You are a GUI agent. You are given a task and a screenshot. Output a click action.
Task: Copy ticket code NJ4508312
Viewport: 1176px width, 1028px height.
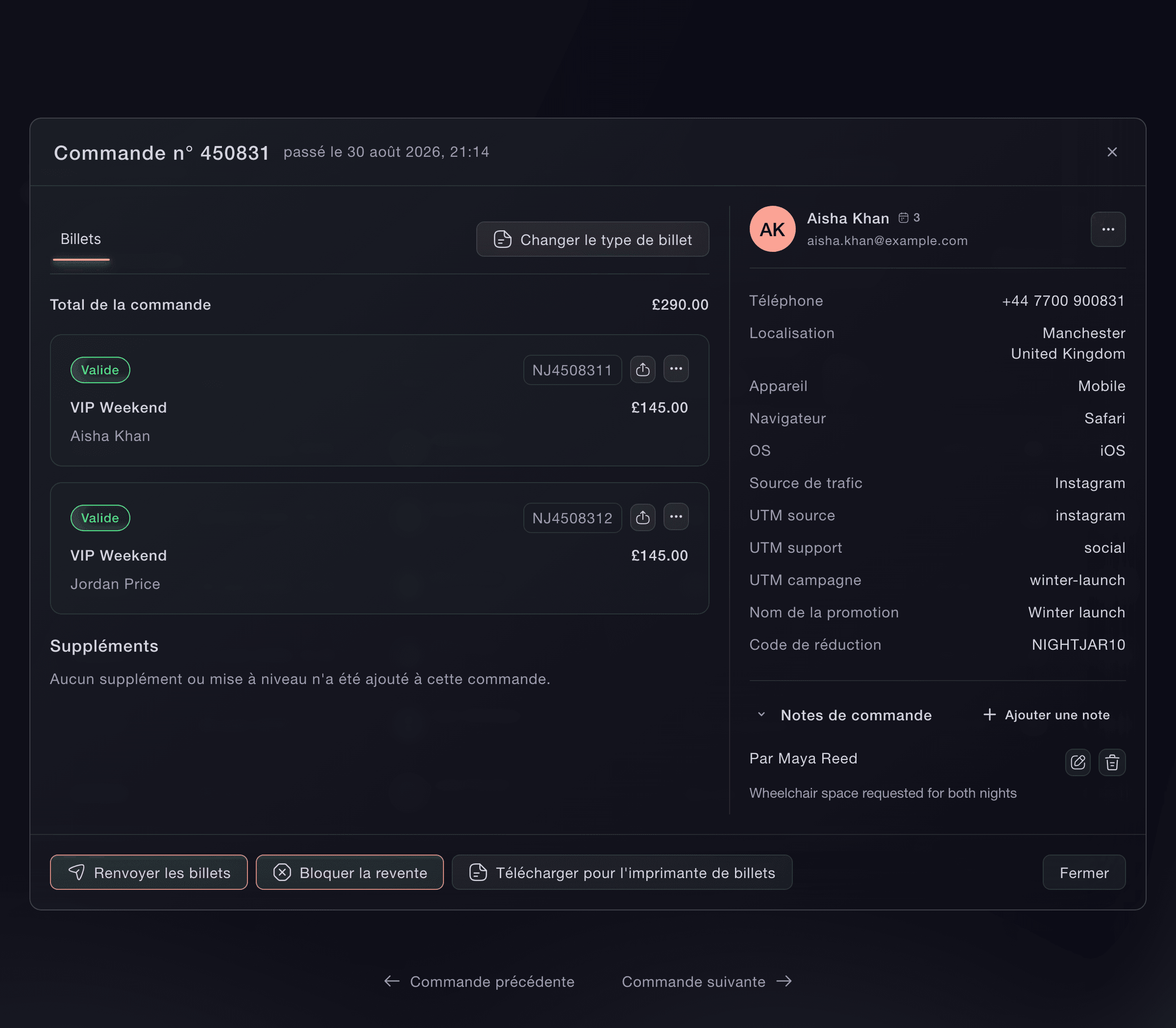(x=572, y=518)
